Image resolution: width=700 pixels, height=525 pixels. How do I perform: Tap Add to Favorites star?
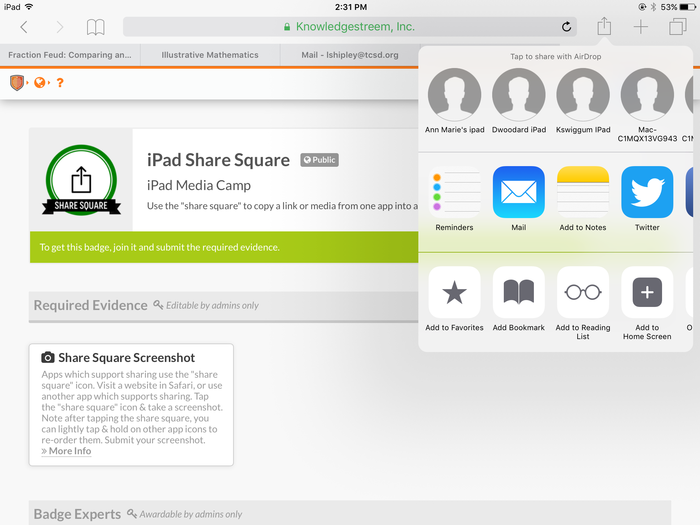pos(454,292)
